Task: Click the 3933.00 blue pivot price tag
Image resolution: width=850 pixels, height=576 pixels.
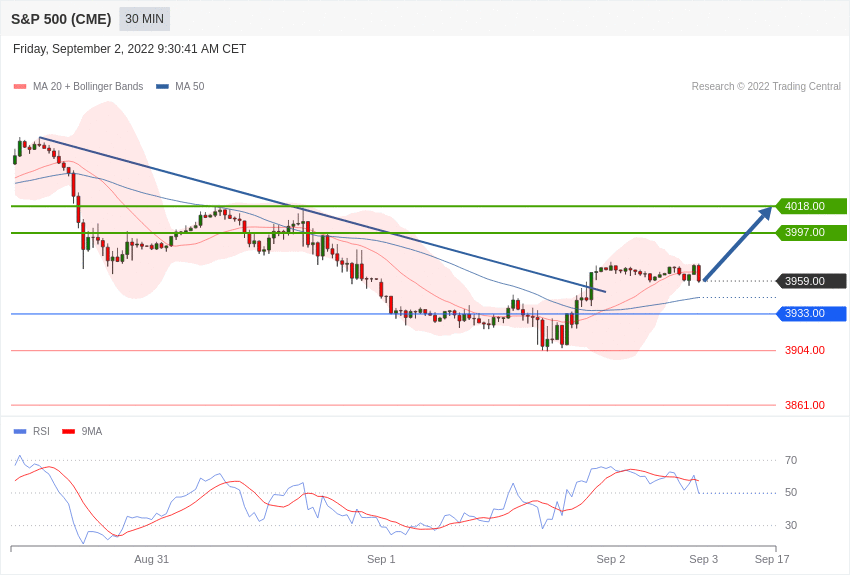Action: [x=811, y=313]
